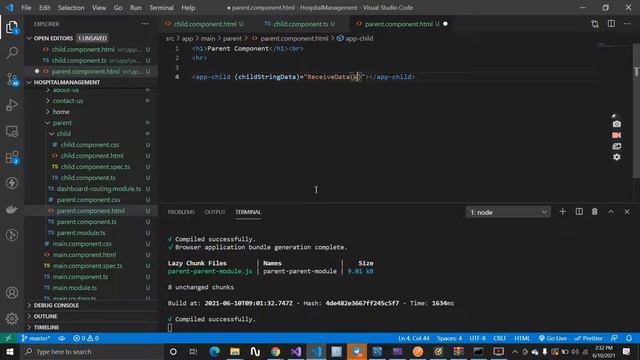
Task: Click the master branch indicator
Action: pos(36,338)
